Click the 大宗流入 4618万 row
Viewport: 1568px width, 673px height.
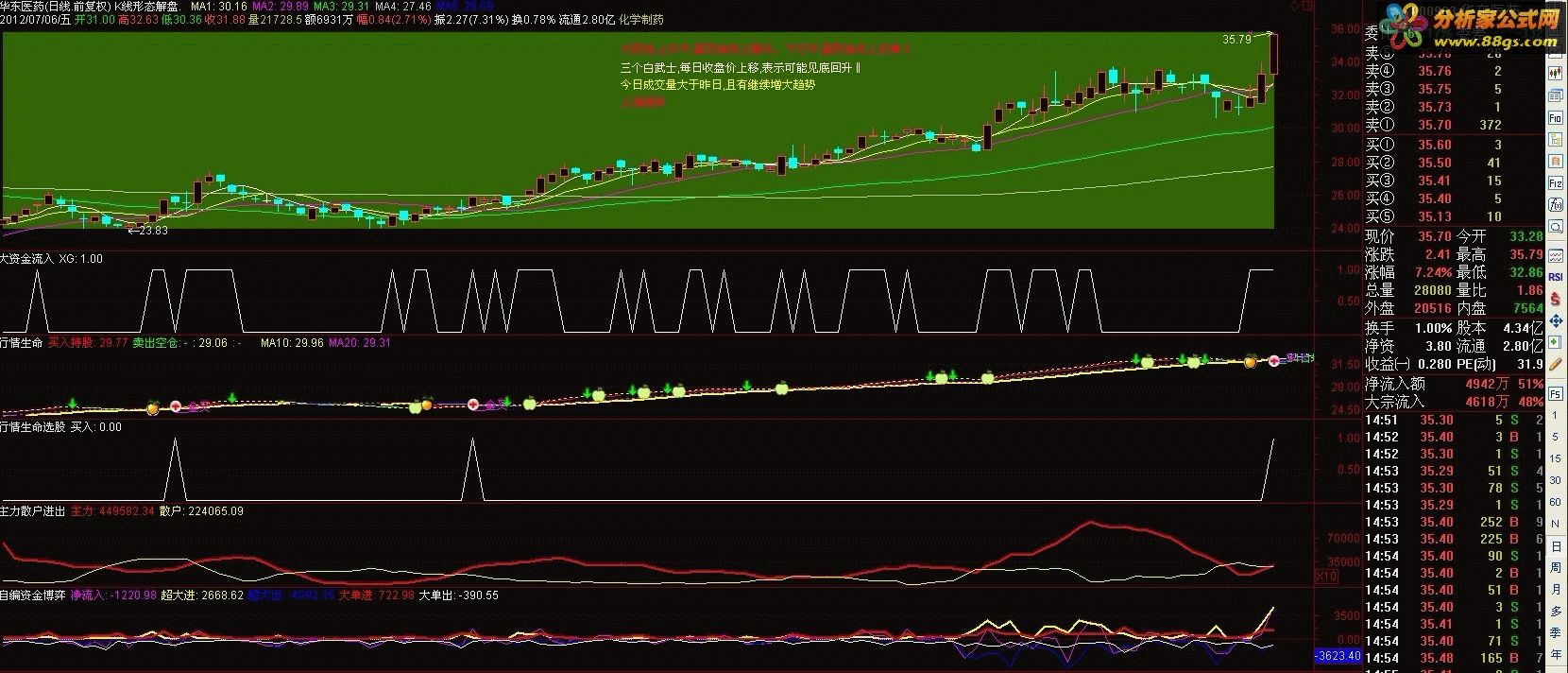click(x=1453, y=402)
